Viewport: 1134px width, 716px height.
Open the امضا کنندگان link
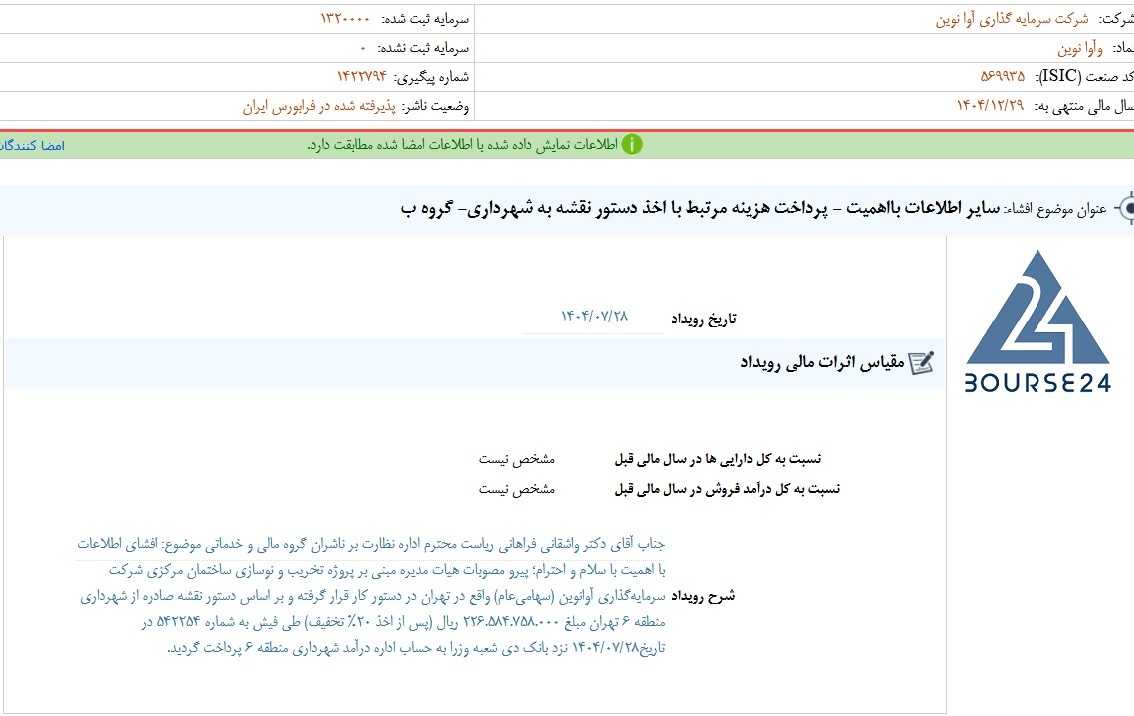coord(33,145)
